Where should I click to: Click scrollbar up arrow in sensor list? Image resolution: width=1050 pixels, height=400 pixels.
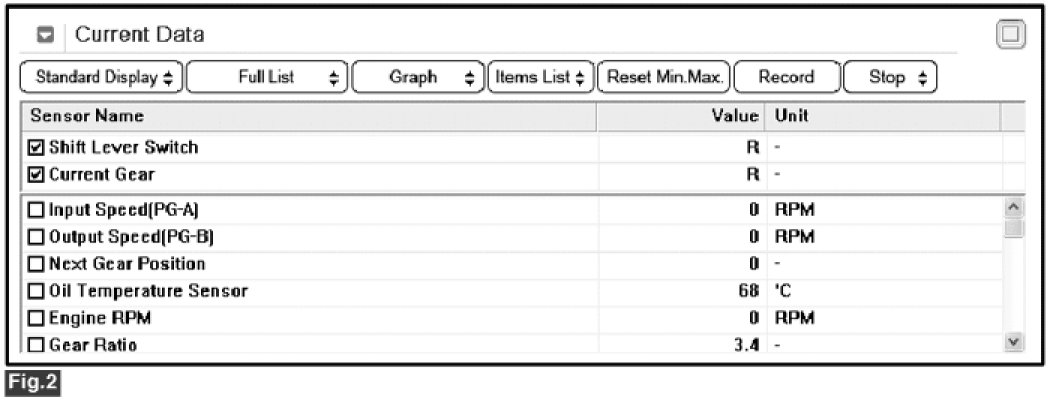(1013, 209)
